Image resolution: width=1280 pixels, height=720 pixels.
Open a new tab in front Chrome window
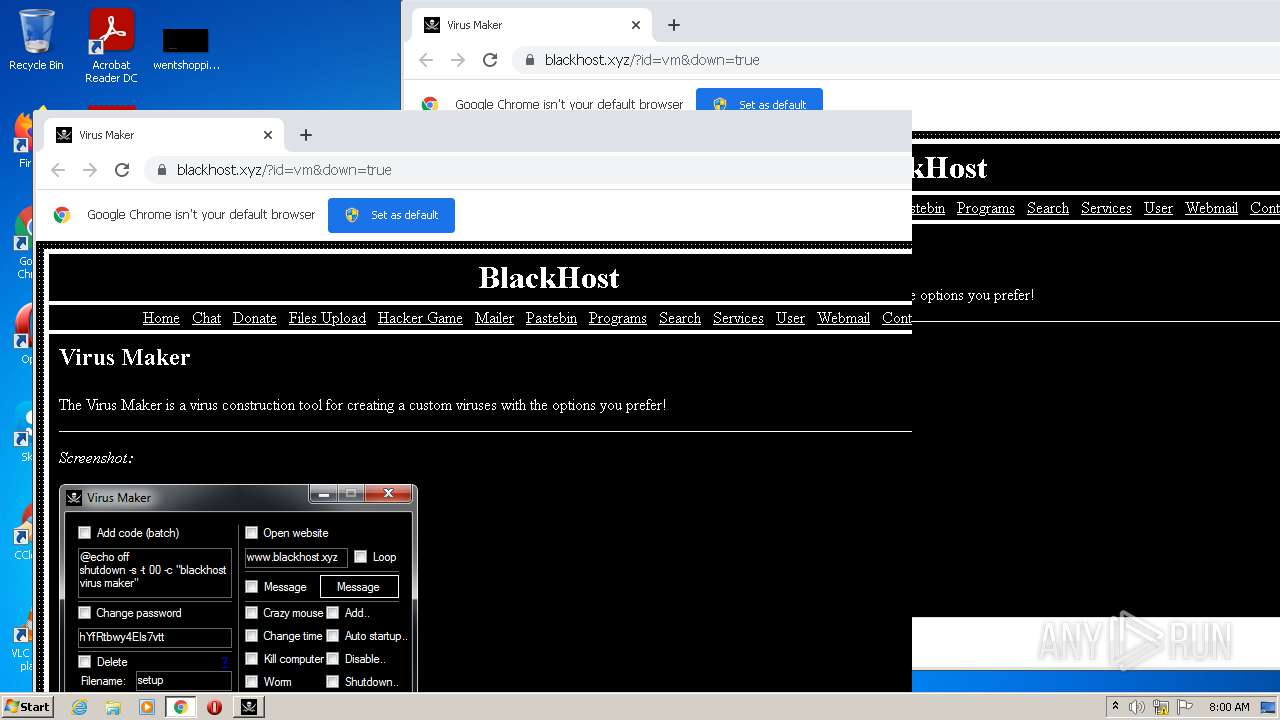click(x=306, y=135)
